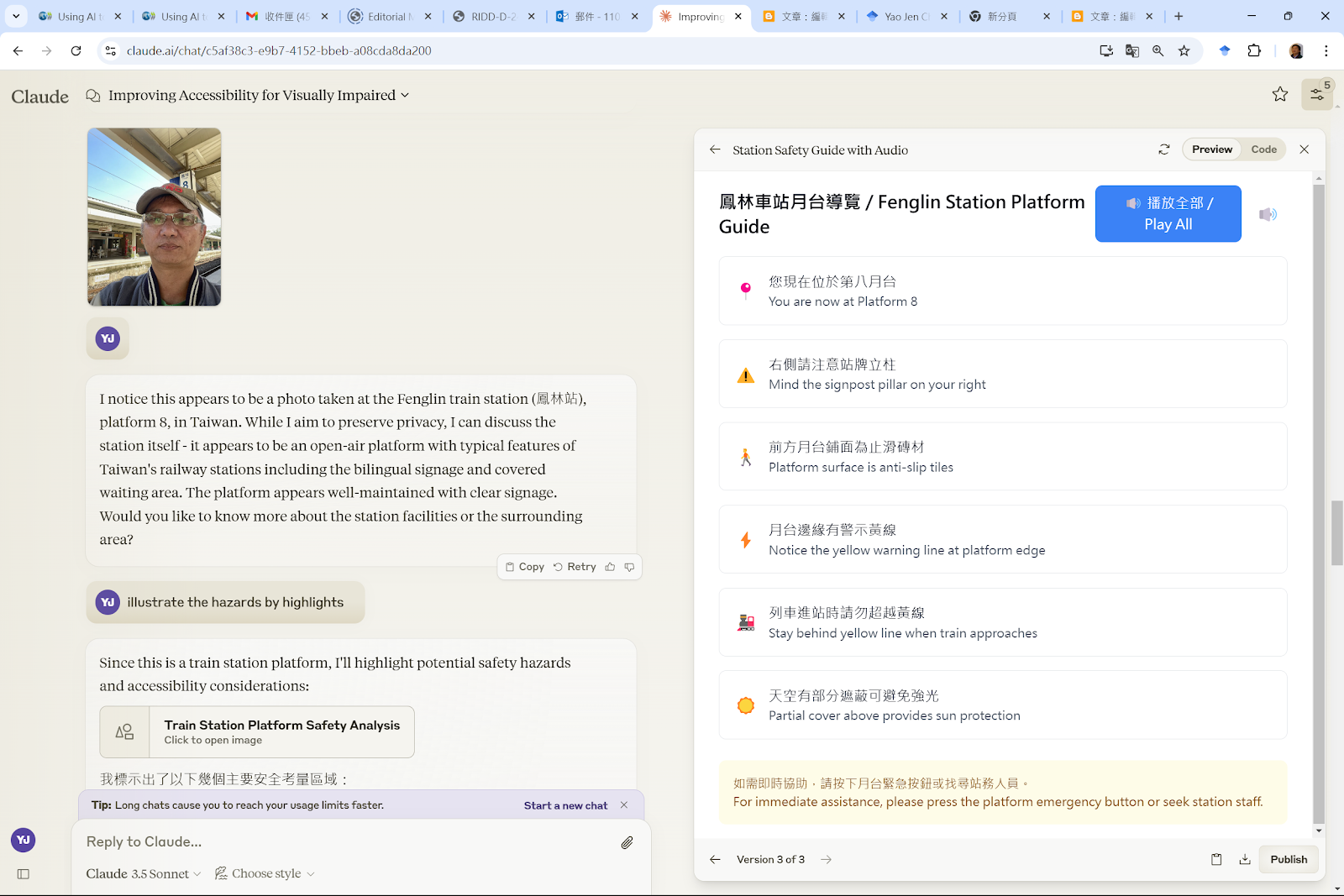
Task: Click the walking person icon for anti-slip tiles
Action: point(746,457)
